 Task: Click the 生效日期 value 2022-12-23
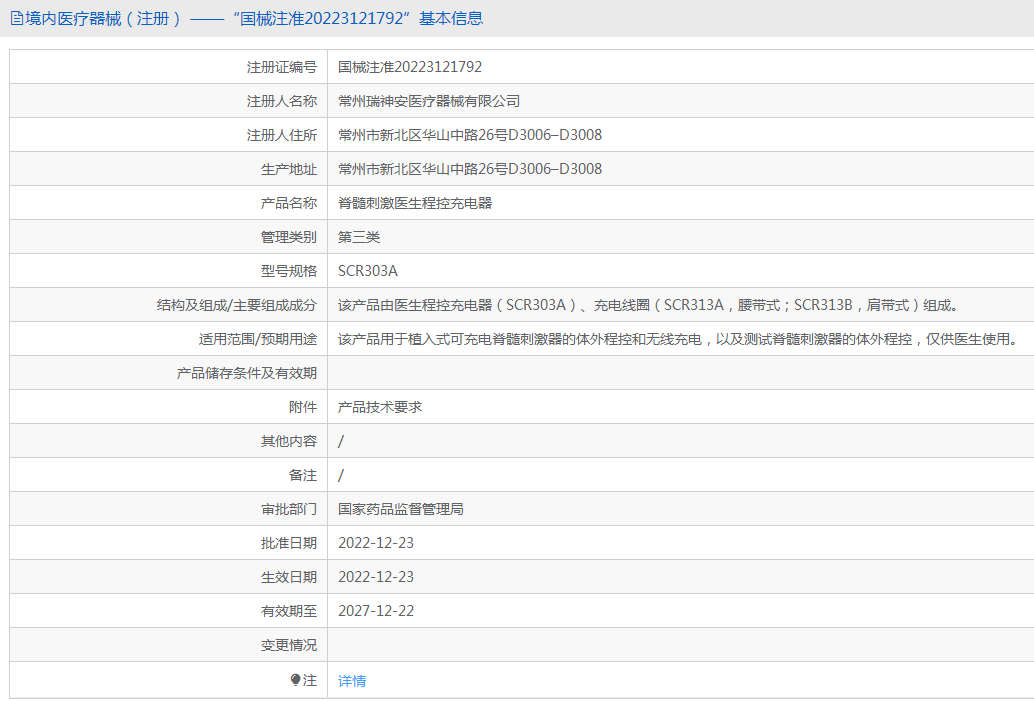pos(376,577)
